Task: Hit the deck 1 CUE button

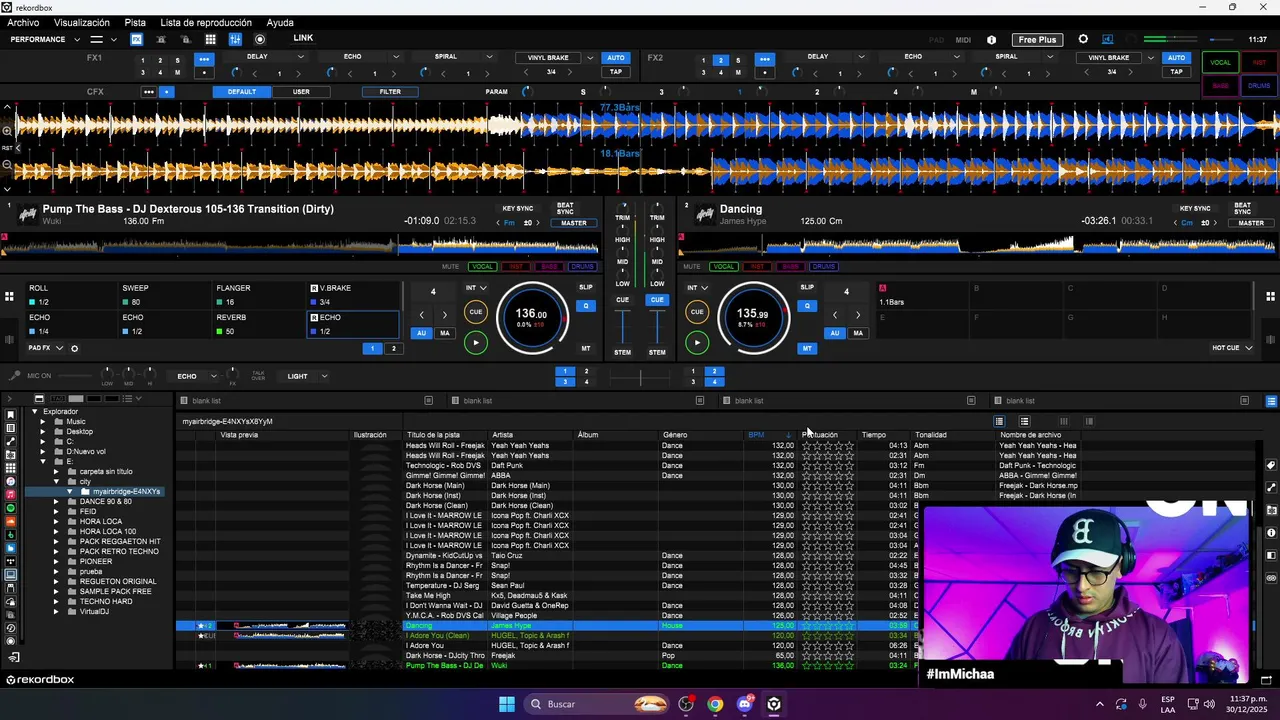Action: [x=476, y=312]
